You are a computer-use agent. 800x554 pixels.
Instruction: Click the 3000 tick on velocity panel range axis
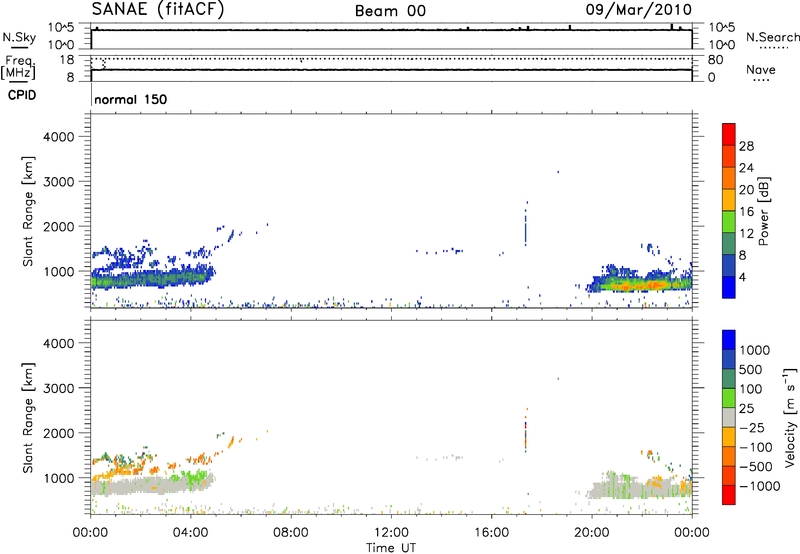(x=59, y=388)
